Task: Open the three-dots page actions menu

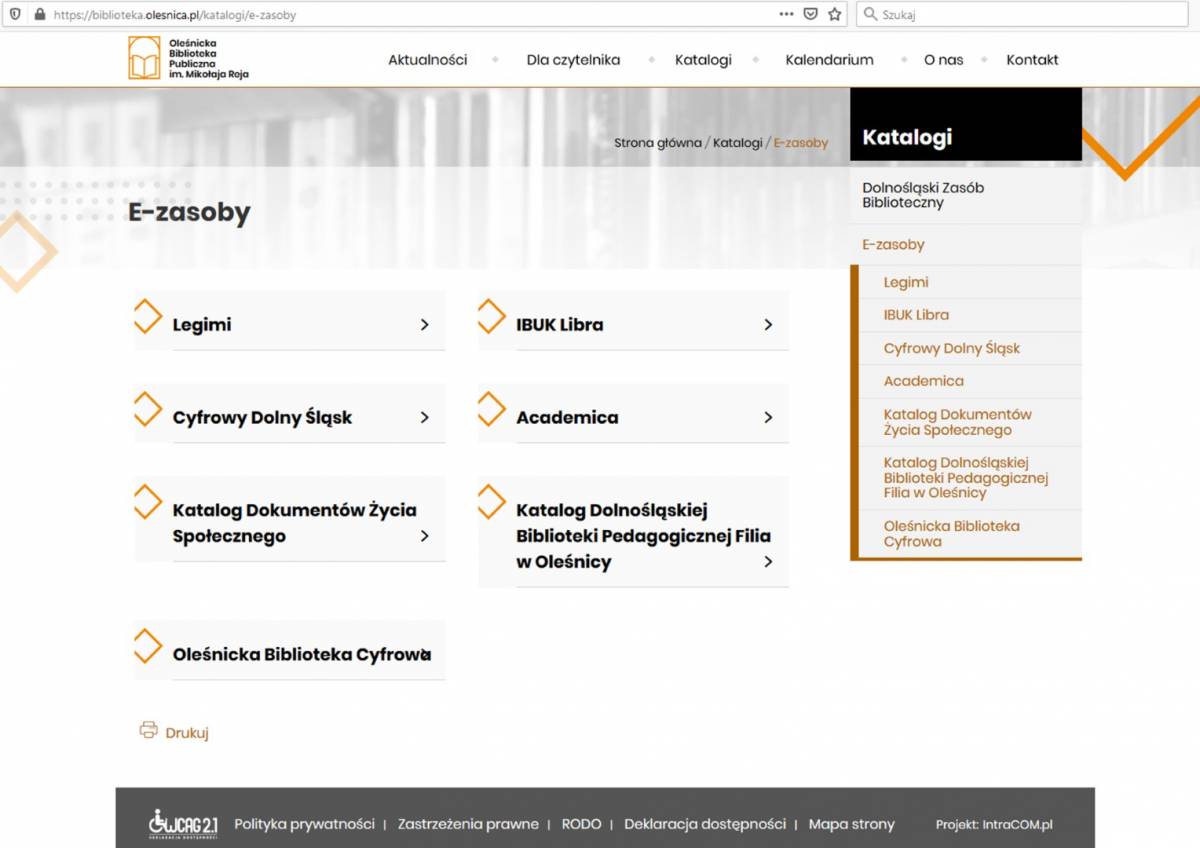Action: [x=786, y=15]
